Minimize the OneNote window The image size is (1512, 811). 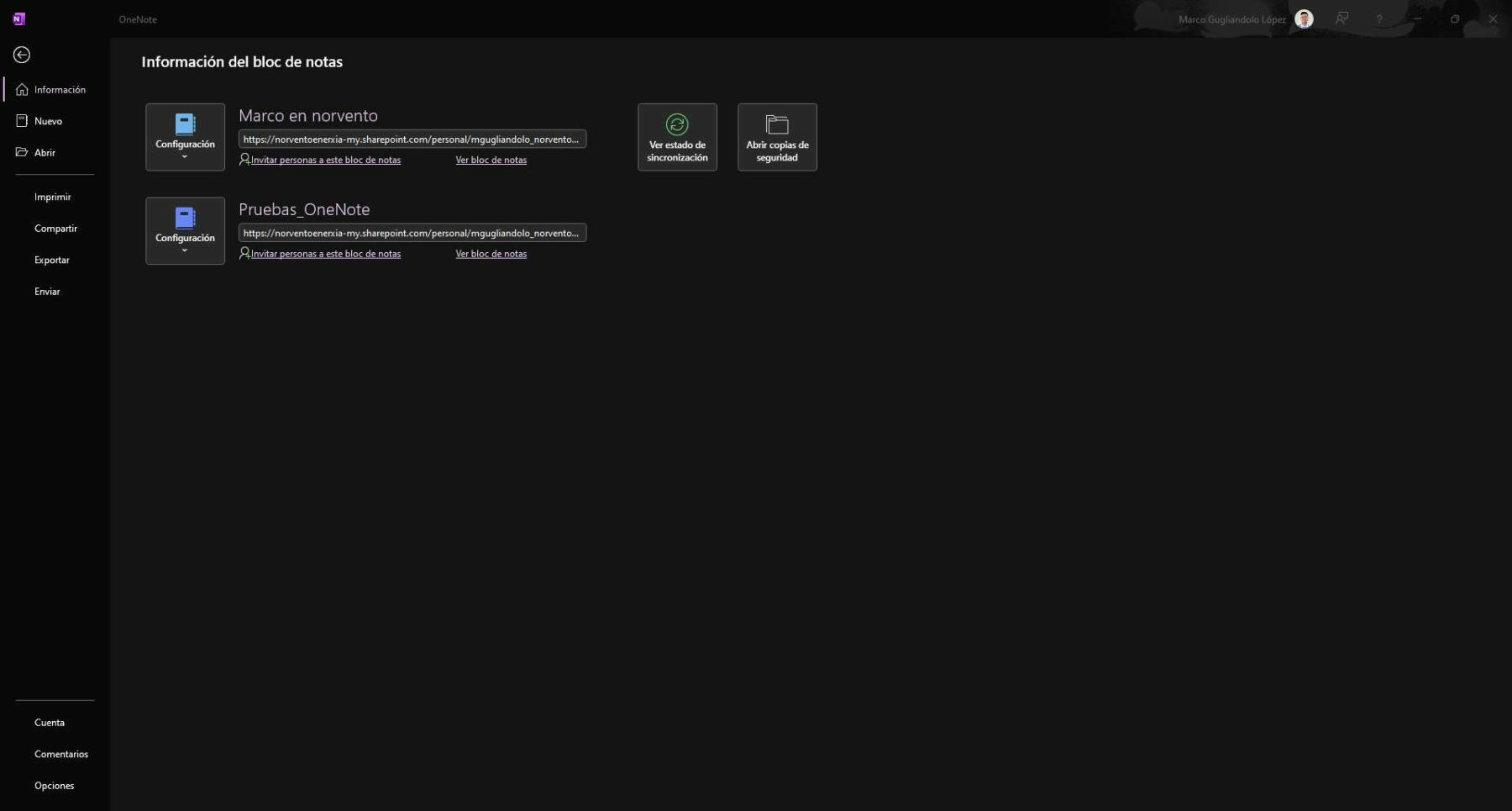[x=1417, y=18]
